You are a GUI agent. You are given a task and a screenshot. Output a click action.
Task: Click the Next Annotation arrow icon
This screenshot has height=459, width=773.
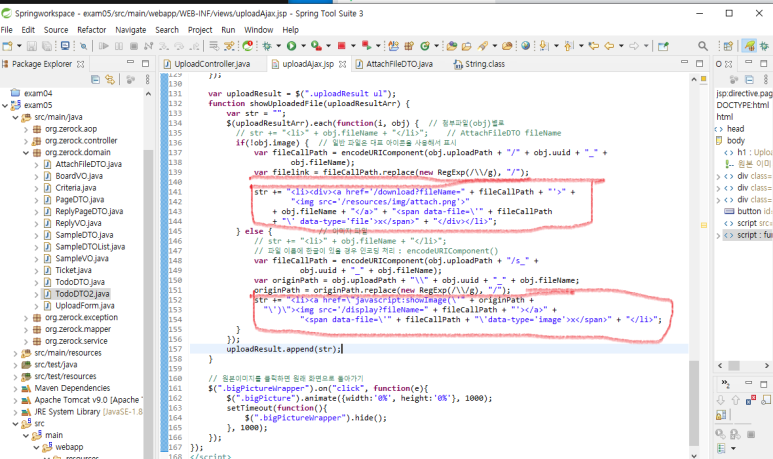tap(544, 46)
